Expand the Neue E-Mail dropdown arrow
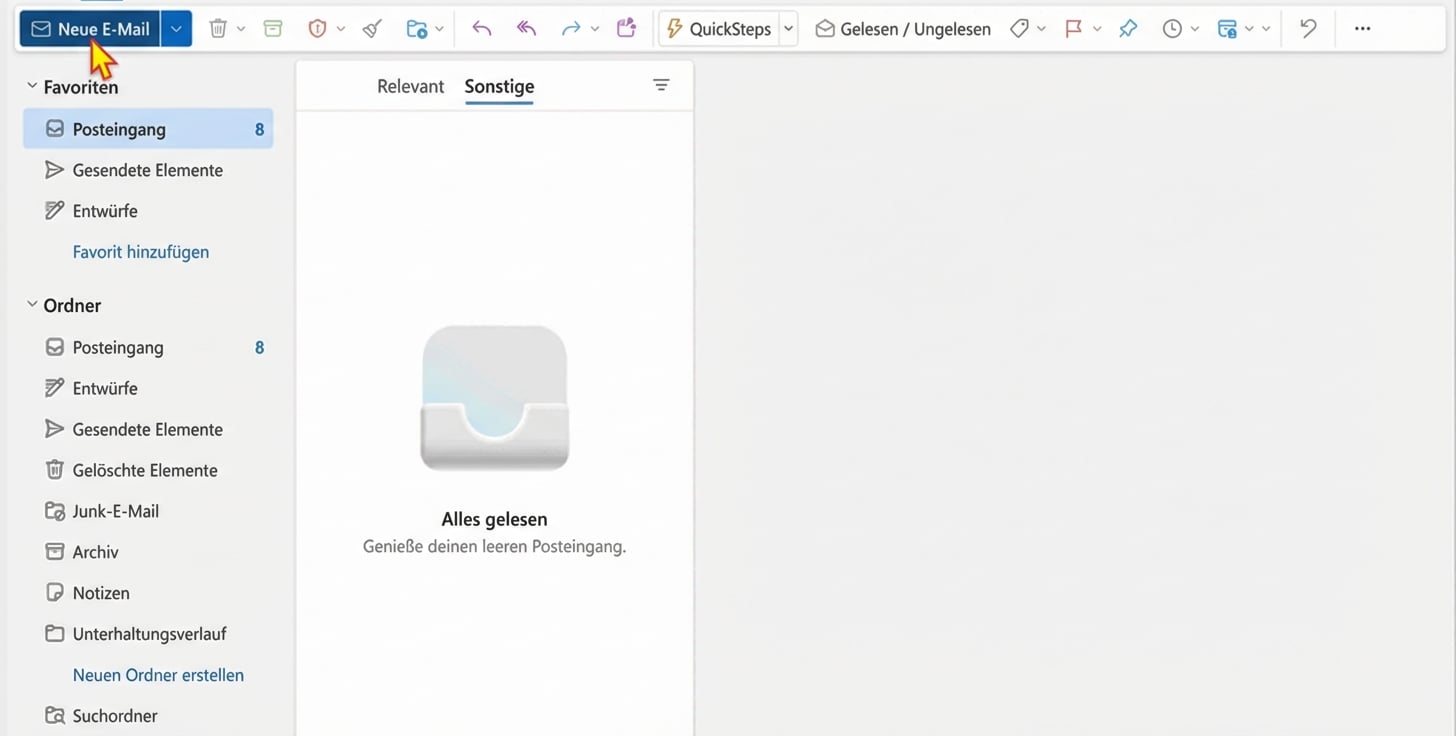1456x736 pixels. (176, 28)
